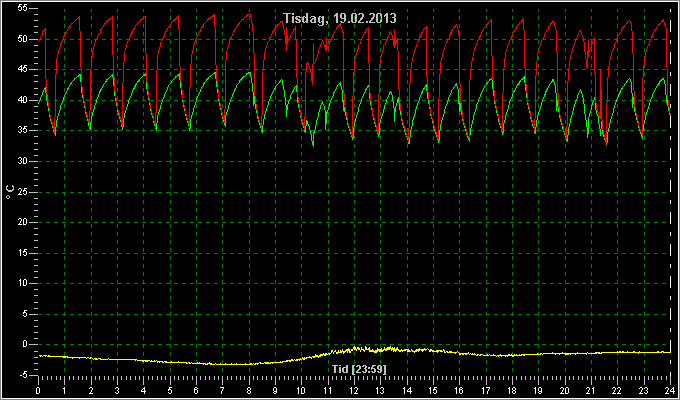The width and height of the screenshot is (680, 400).
Task: Click the °C y-axis unit label
Action: click(10, 192)
